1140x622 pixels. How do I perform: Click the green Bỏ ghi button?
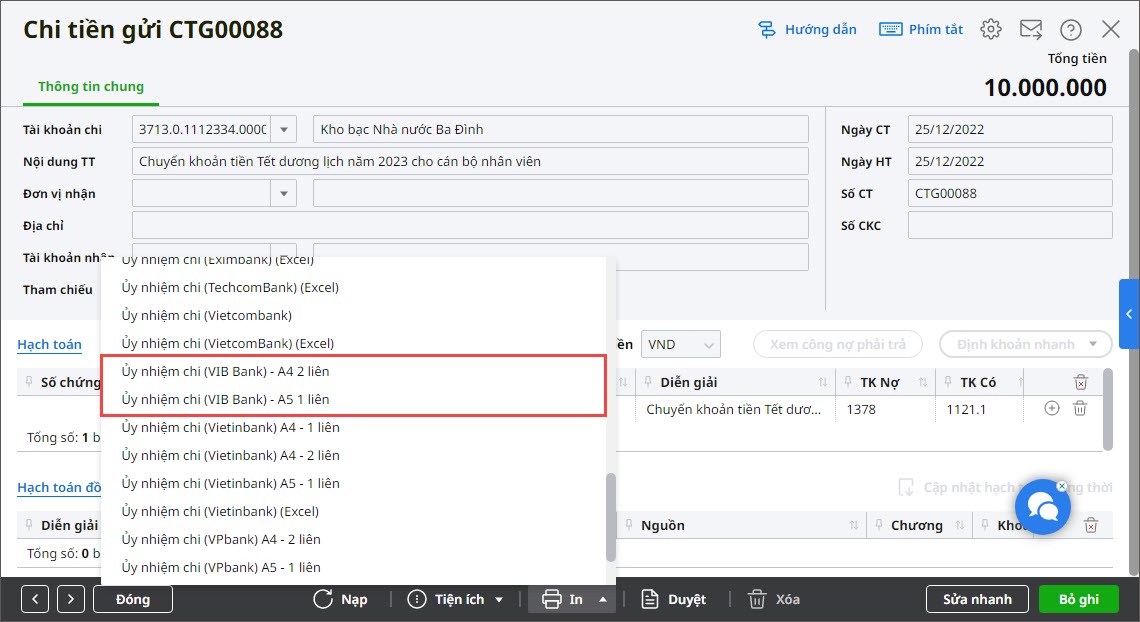click(1079, 599)
